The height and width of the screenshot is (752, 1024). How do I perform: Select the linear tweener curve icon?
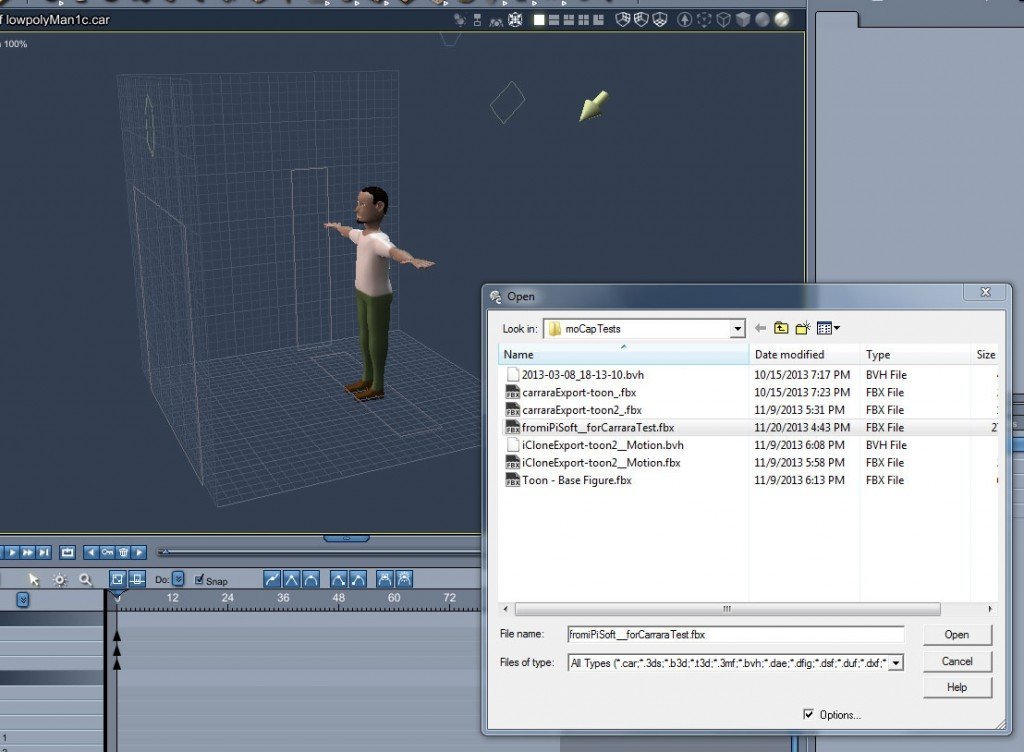(272, 579)
